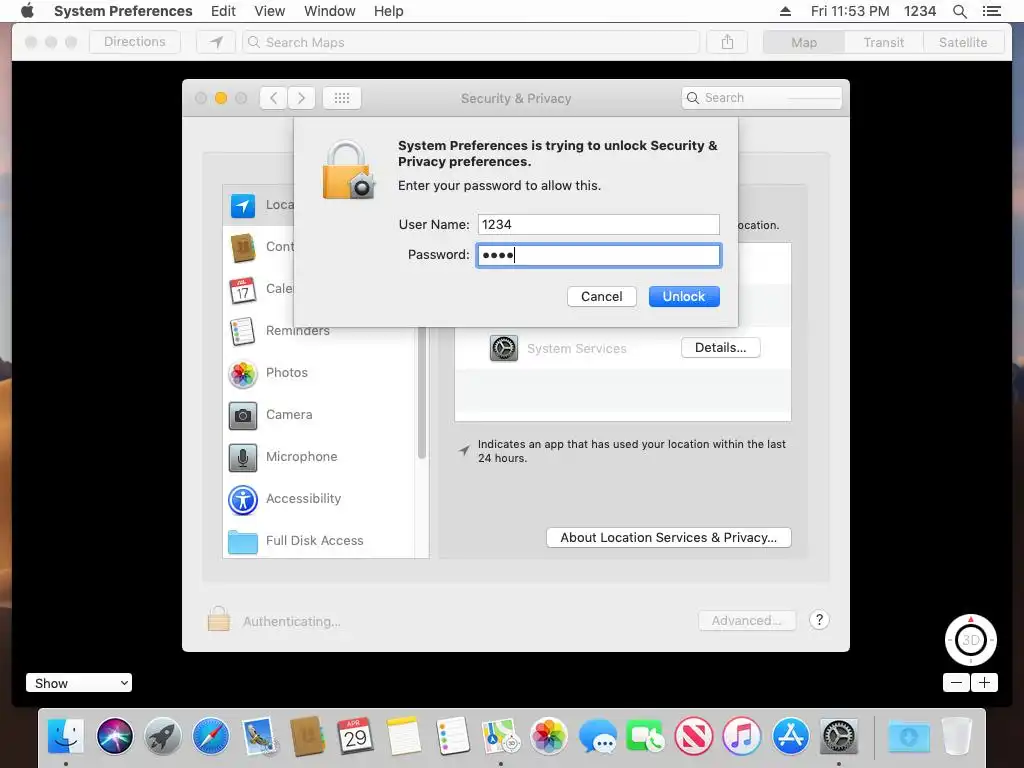Select Reminders in privacy list
Viewport: 1024px width, 768px height.
click(x=320, y=330)
